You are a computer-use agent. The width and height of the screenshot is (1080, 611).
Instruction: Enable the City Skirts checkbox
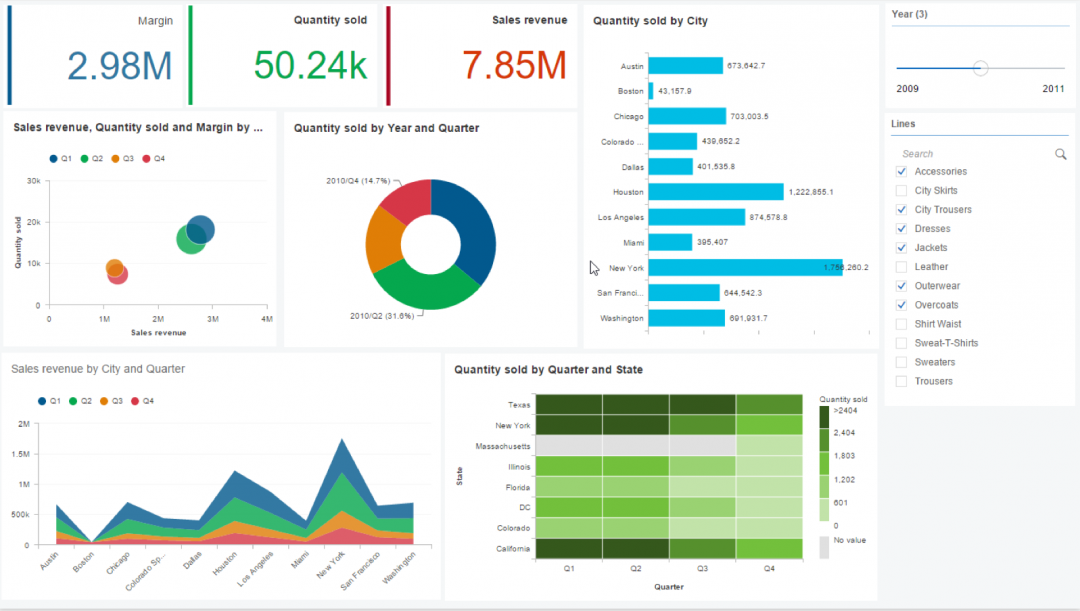pos(901,190)
